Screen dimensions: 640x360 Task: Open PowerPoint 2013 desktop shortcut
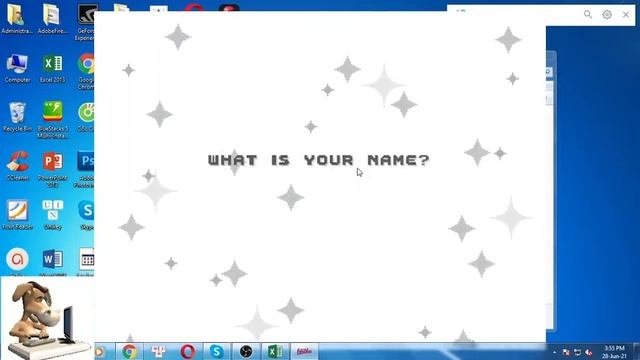53,169
